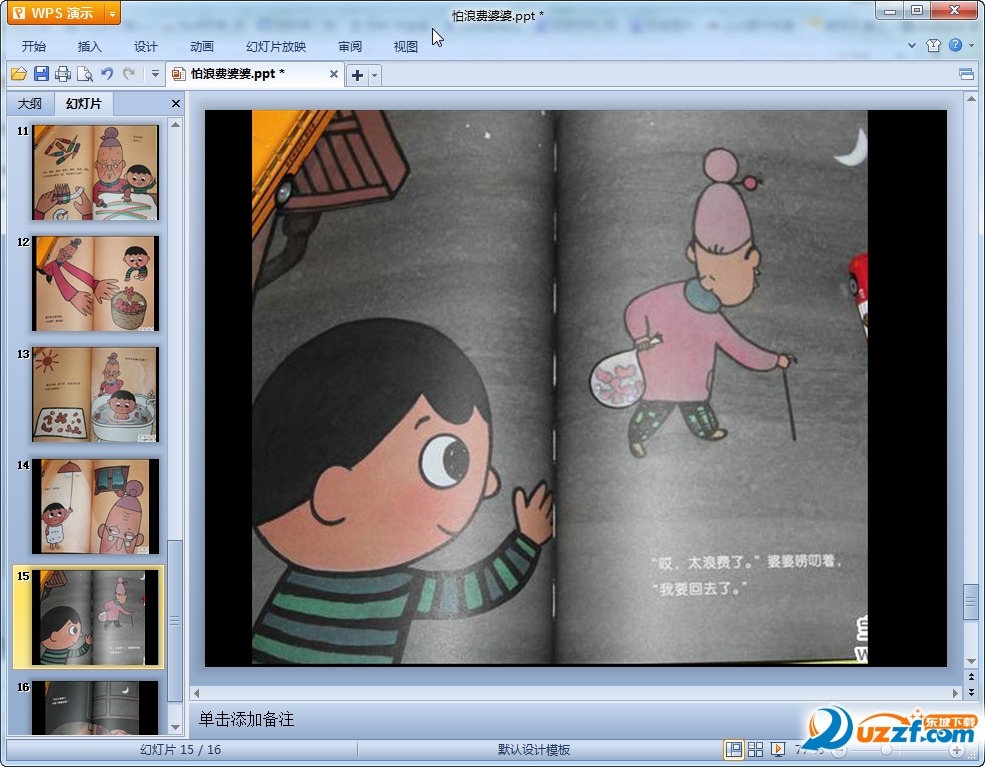Open the 幻灯片放映 menu tab
Image resolution: width=985 pixels, height=767 pixels.
click(x=276, y=46)
